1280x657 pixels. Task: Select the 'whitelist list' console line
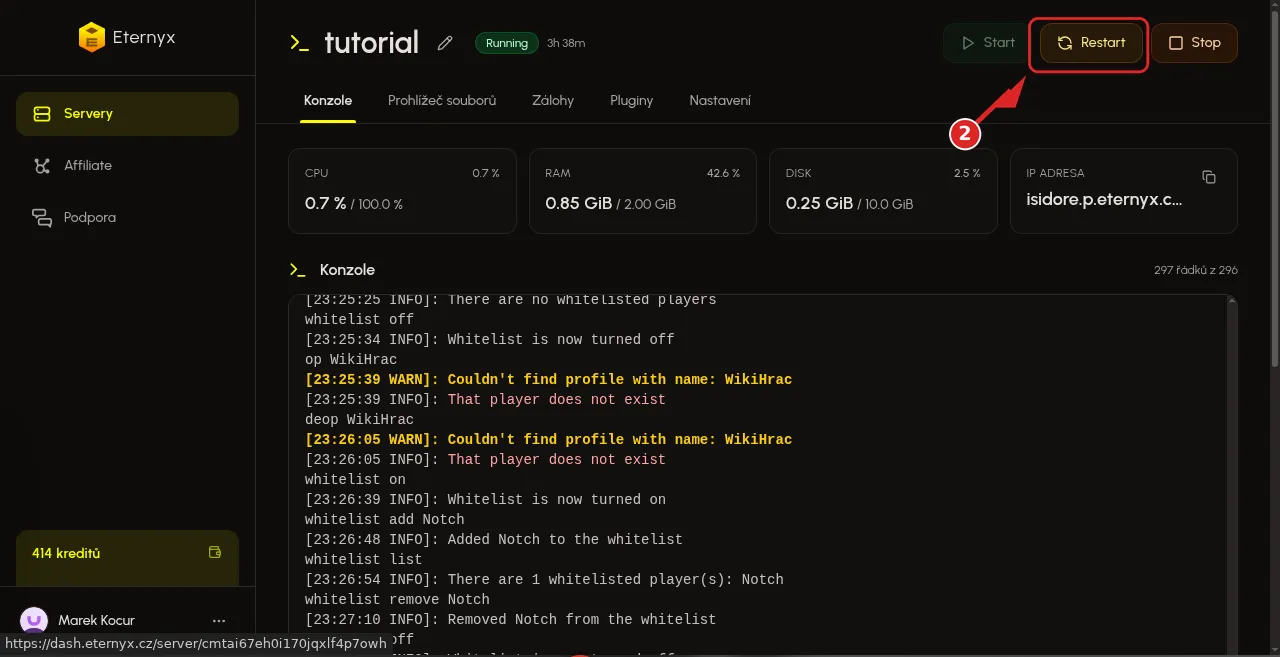click(364, 560)
